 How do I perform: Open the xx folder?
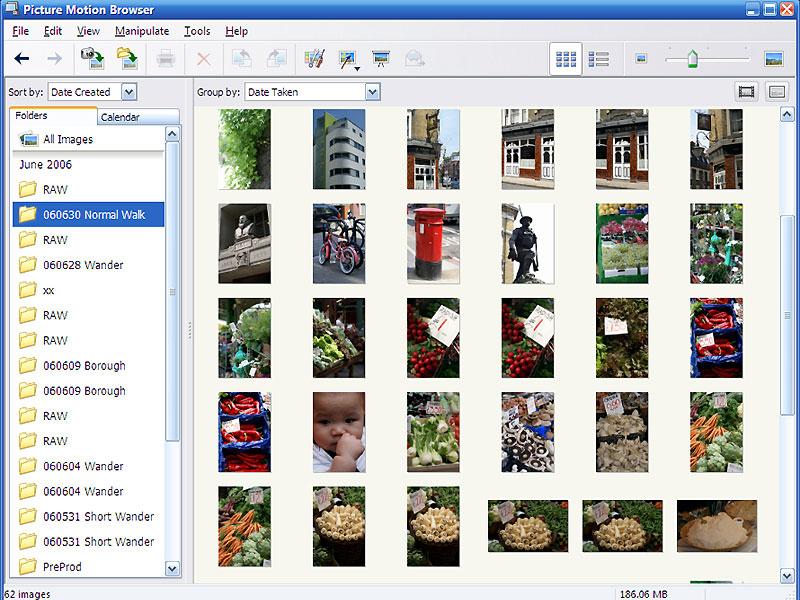click(x=88, y=290)
